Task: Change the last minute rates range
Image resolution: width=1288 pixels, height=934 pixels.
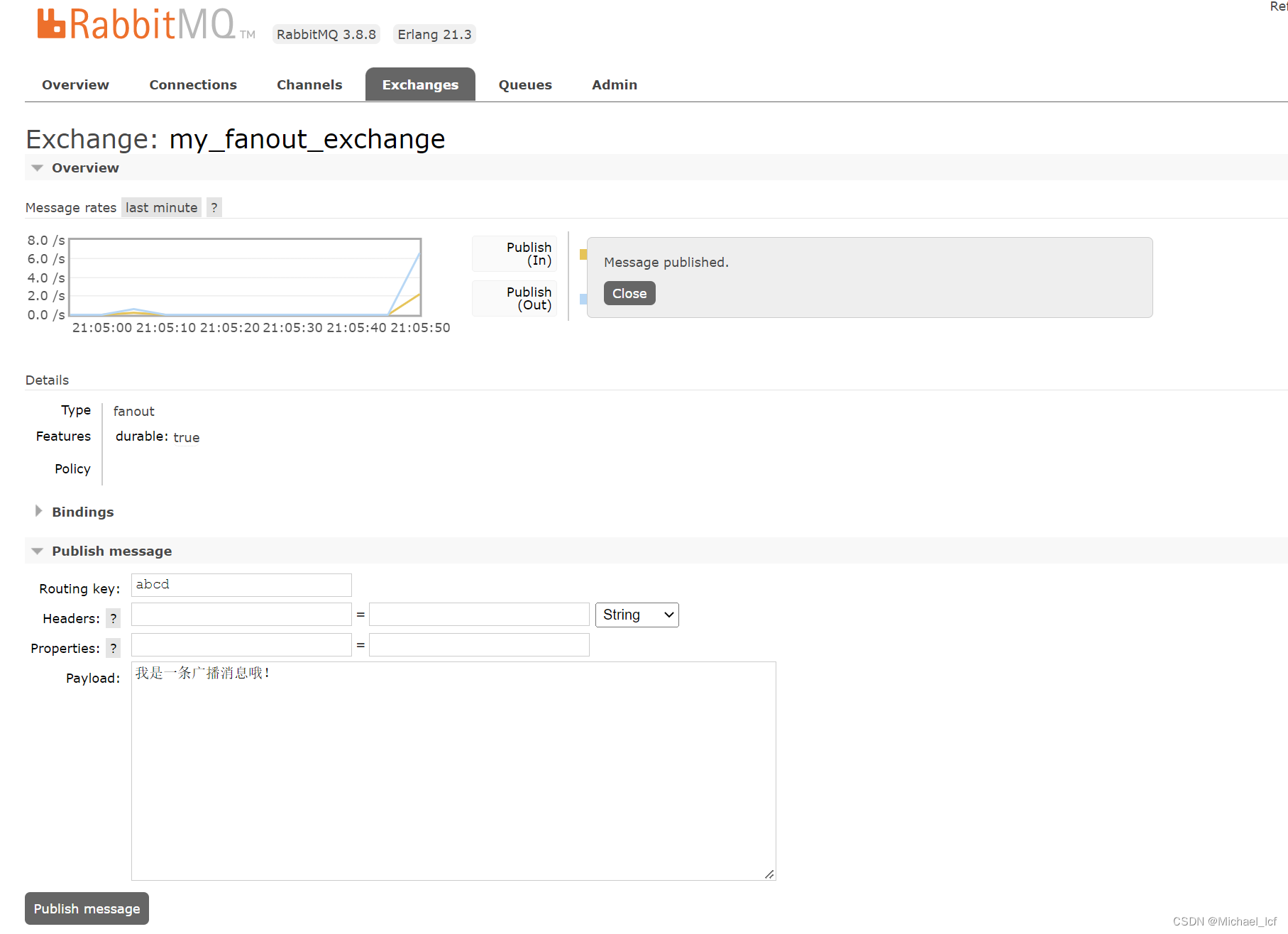Action: click(161, 207)
